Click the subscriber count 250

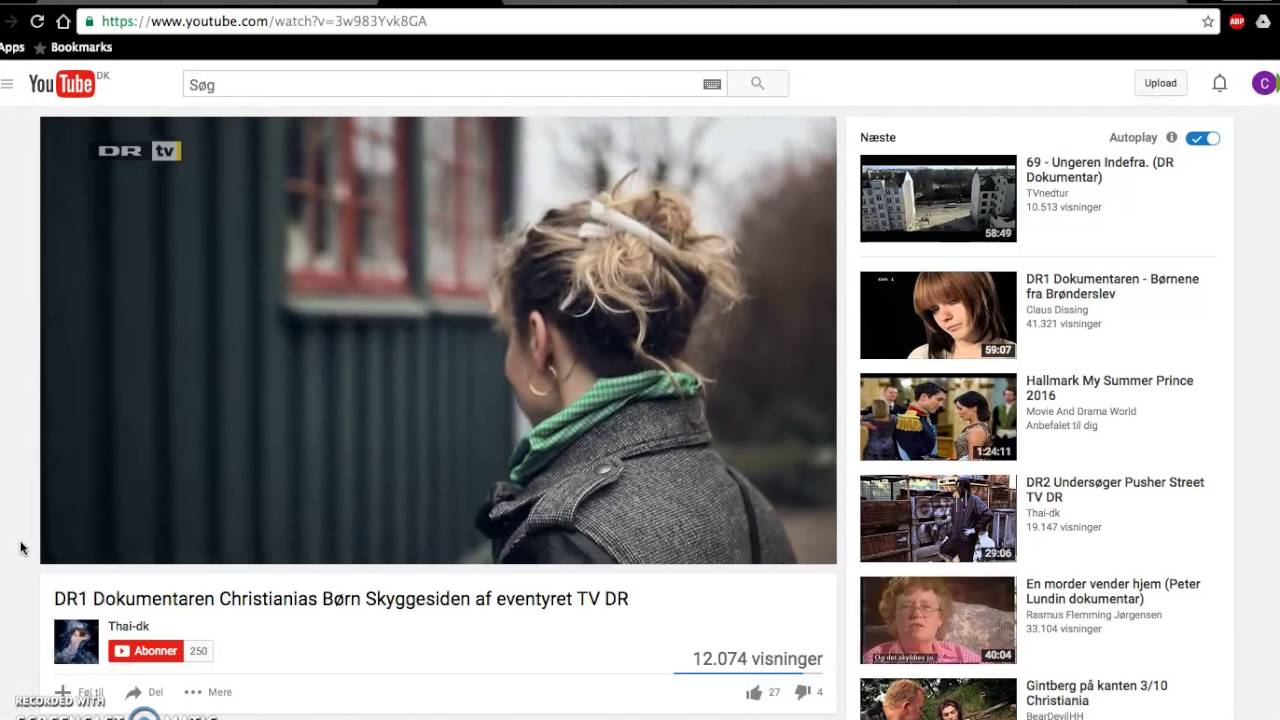click(x=198, y=651)
